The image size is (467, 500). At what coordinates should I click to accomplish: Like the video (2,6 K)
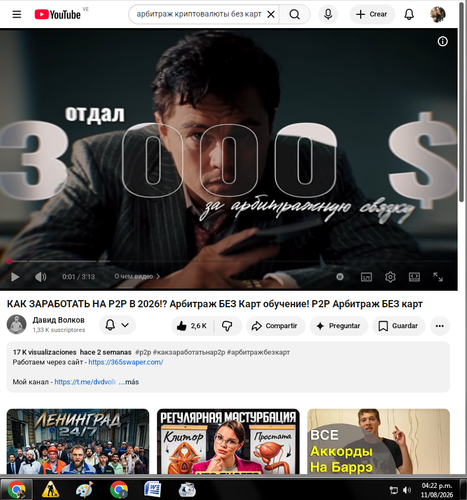(192, 326)
